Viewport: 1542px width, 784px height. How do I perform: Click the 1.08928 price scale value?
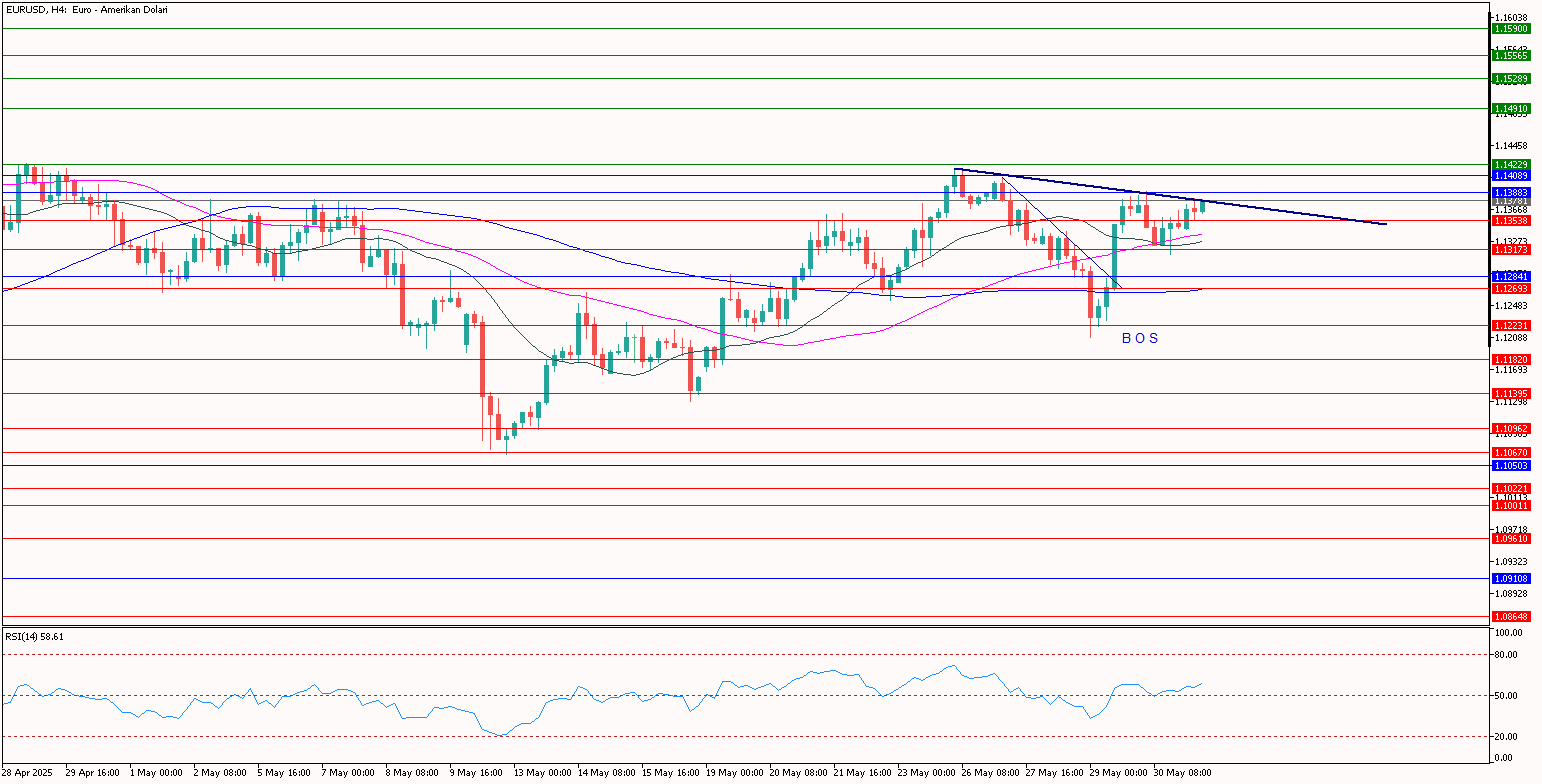[x=1511, y=594]
